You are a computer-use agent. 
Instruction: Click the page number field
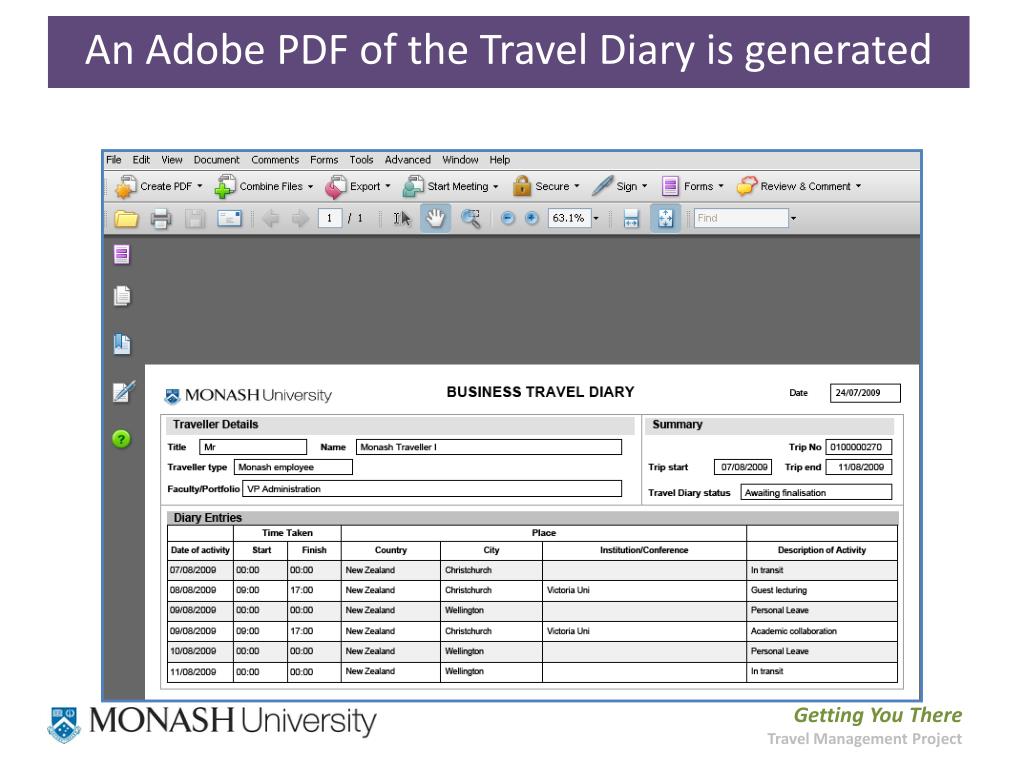pyautogui.click(x=330, y=219)
